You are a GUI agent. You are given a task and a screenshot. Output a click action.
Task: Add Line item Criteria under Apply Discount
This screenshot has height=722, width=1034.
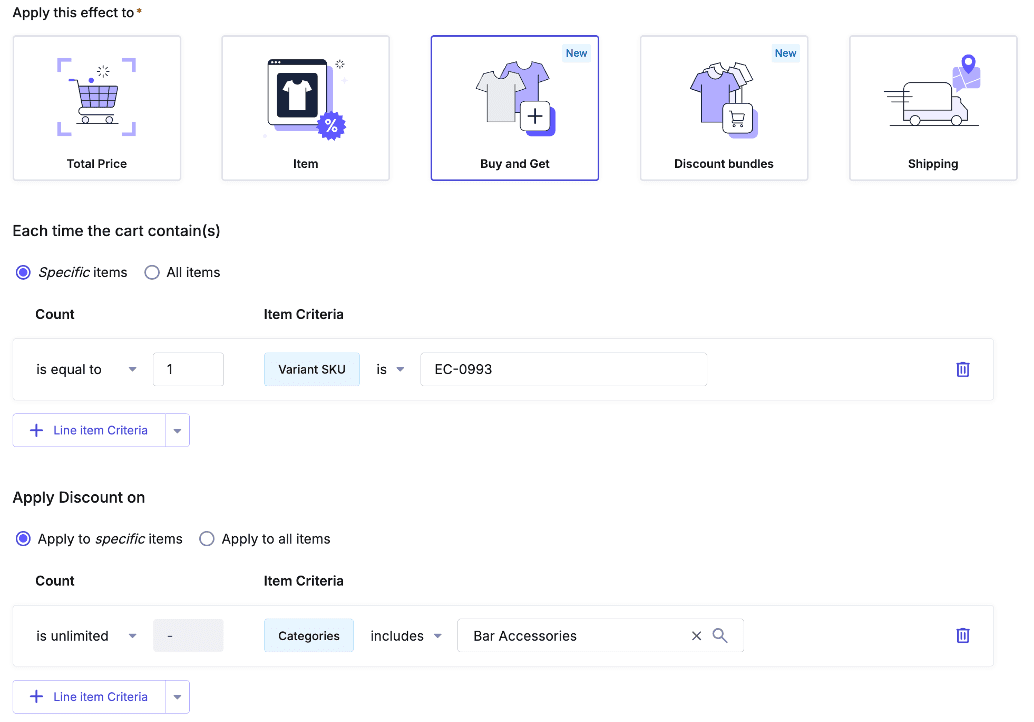coord(89,697)
